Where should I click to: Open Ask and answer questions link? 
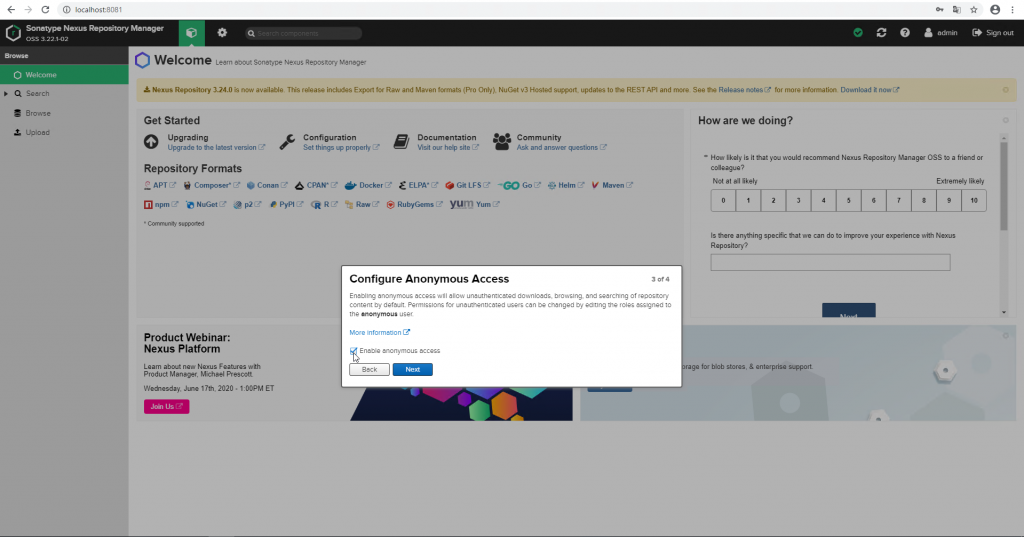[562, 148]
